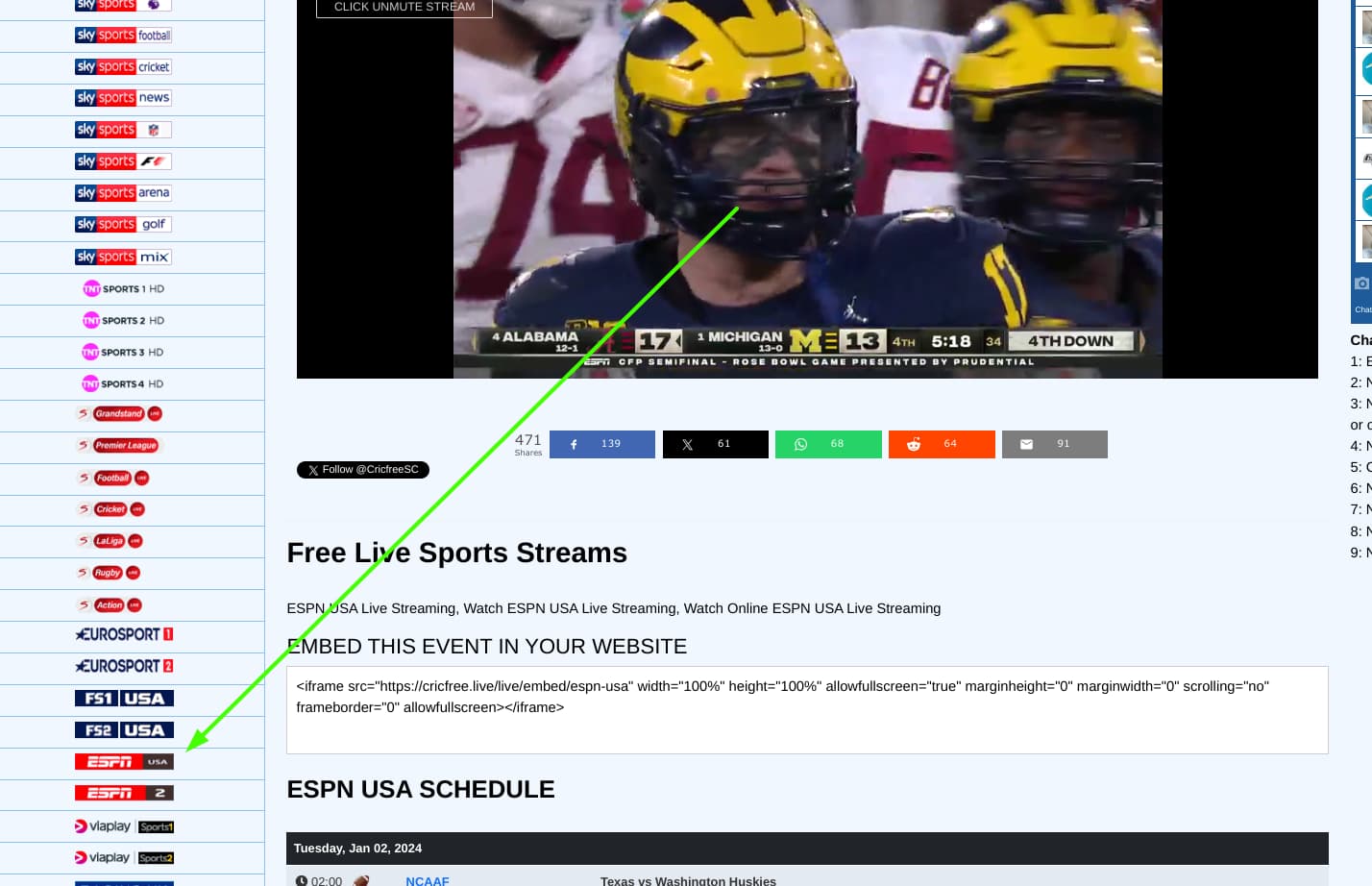1372x886 pixels.
Task: Share the stream on Facebook
Action: (602, 444)
